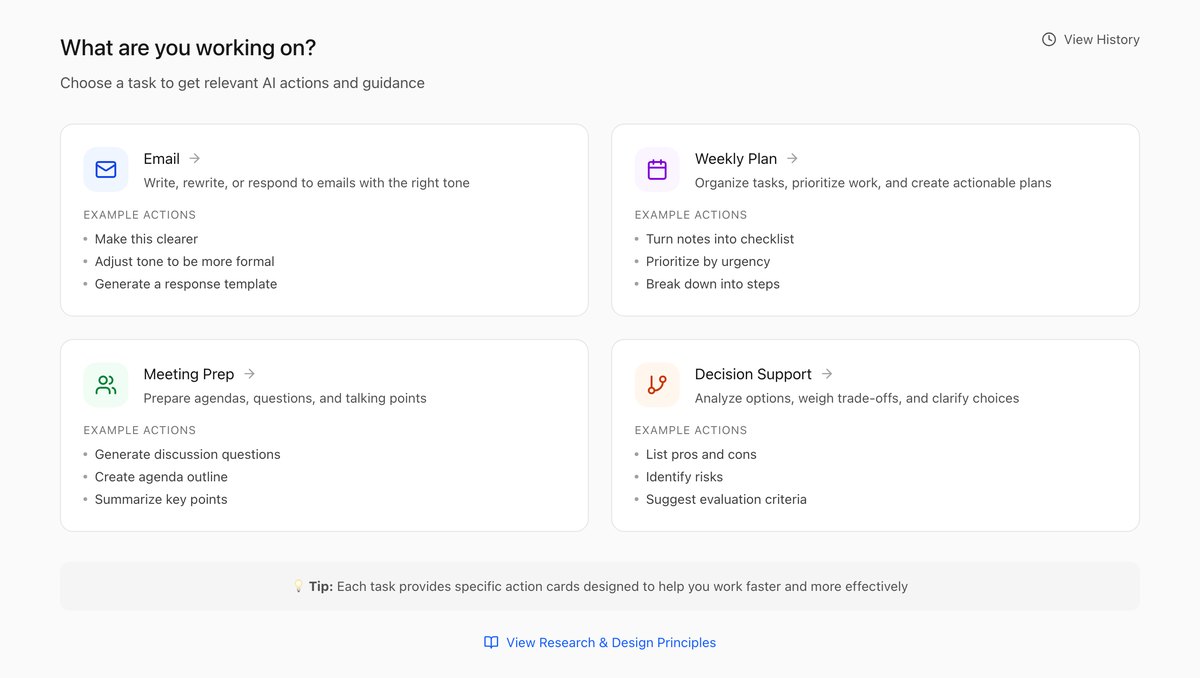This screenshot has height=678, width=1200.
Task: Select 'Summarize key points'
Action: 161,500
